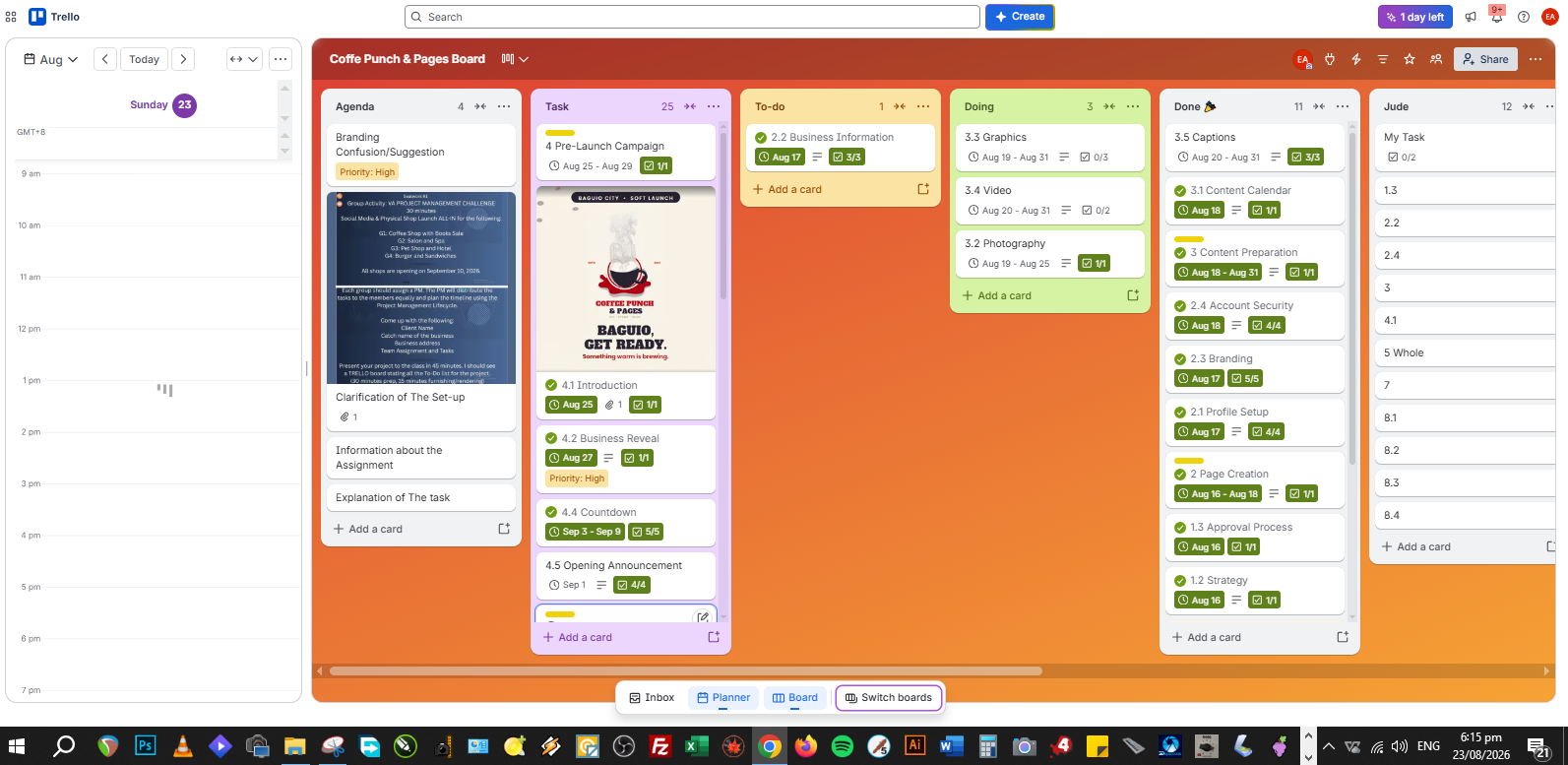Open the Automation lightning icon
Screen dimensions: 1568x765
coord(1356,59)
